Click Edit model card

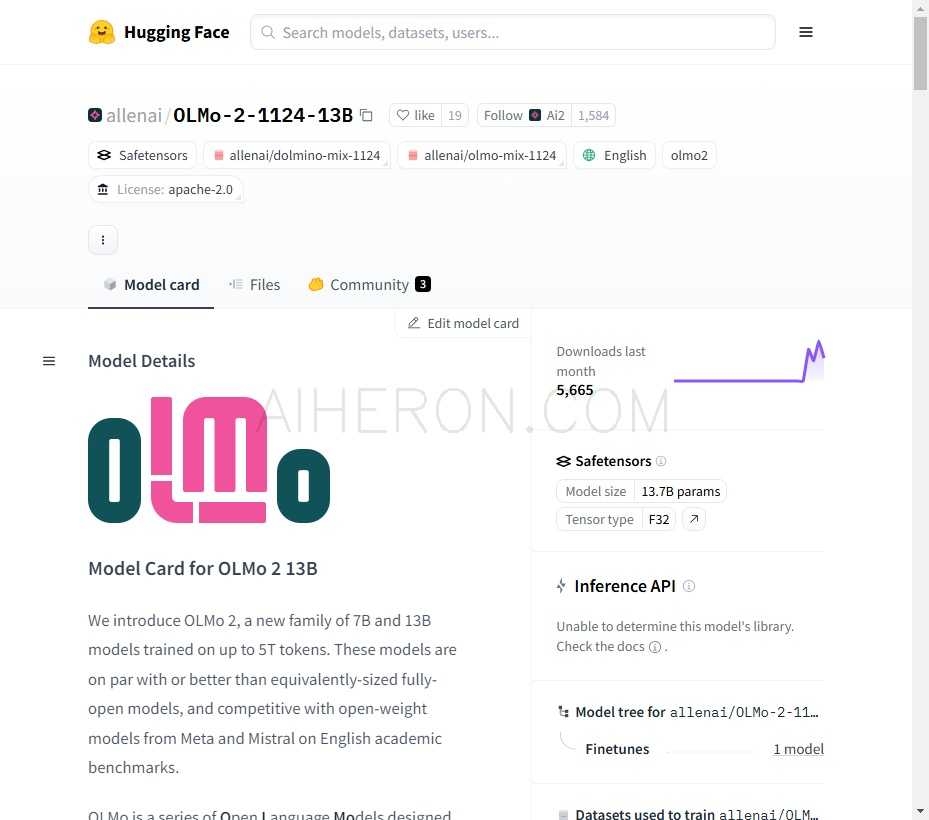pos(463,323)
